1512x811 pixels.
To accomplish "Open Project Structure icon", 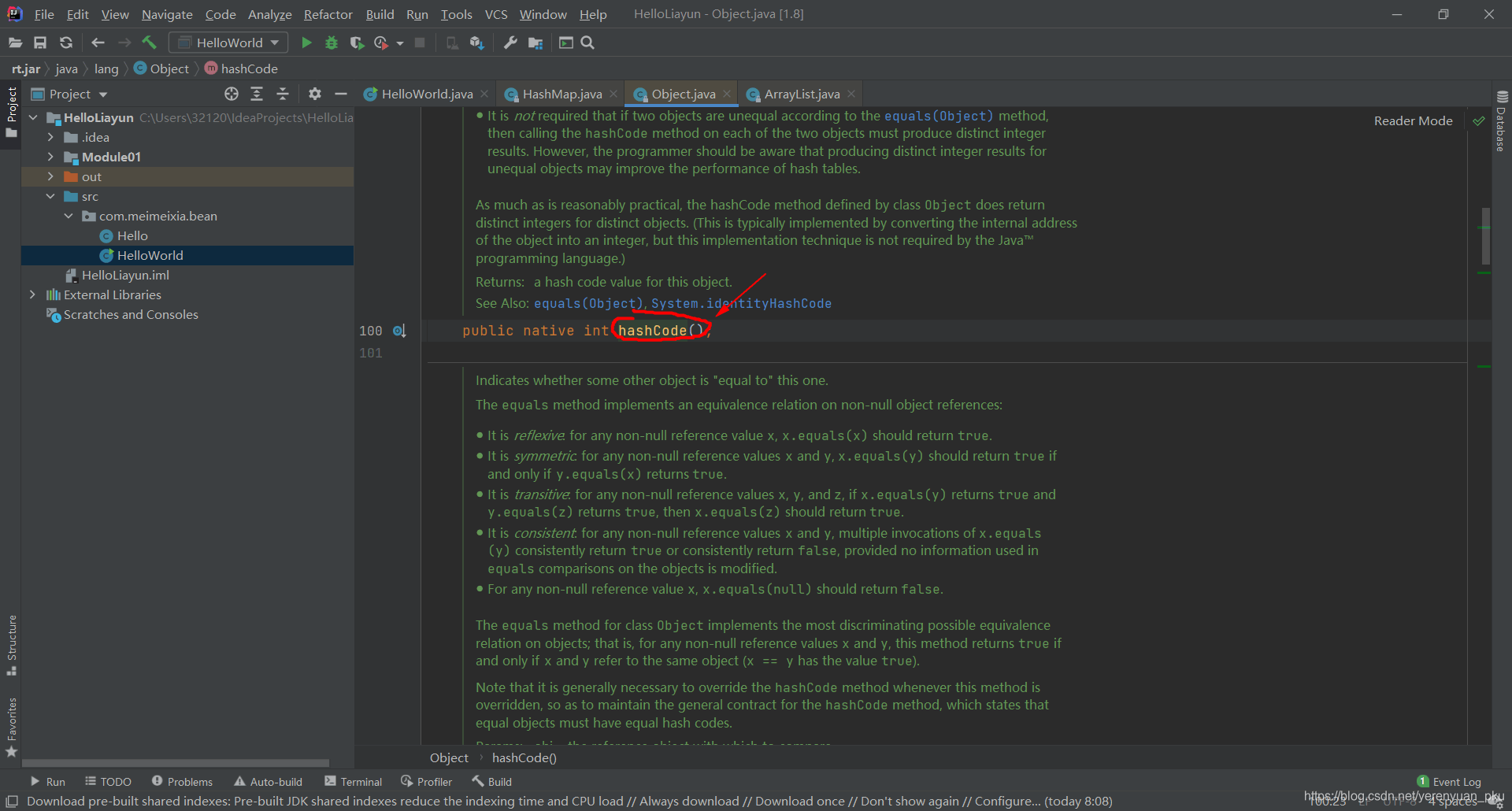I will coord(535,43).
